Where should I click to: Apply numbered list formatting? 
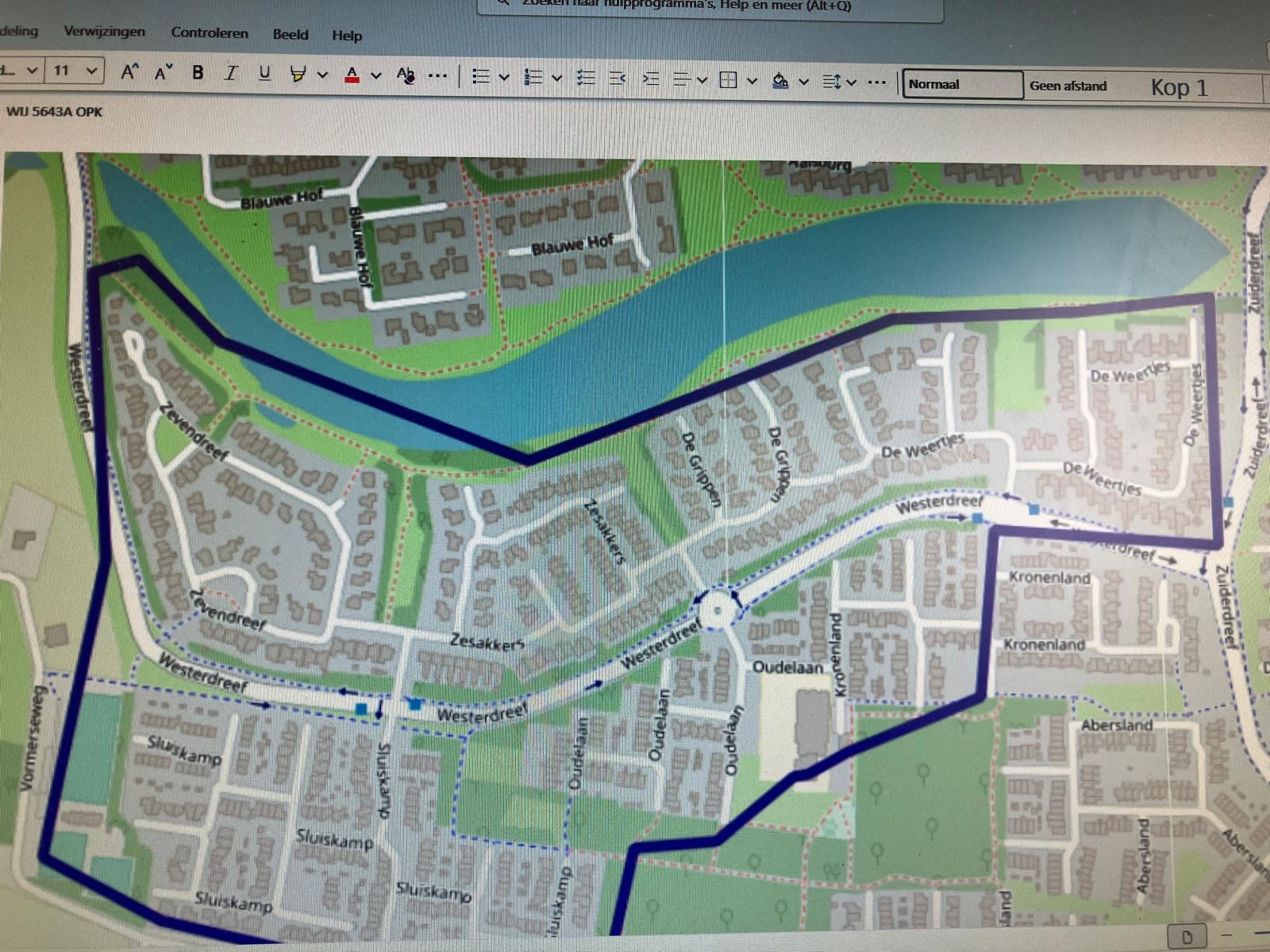533,77
